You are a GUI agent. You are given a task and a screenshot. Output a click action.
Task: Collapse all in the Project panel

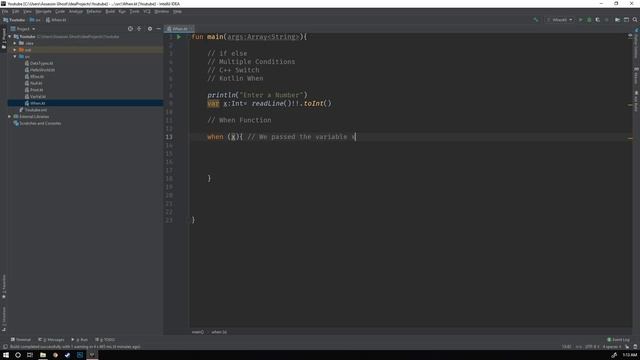click(139, 29)
